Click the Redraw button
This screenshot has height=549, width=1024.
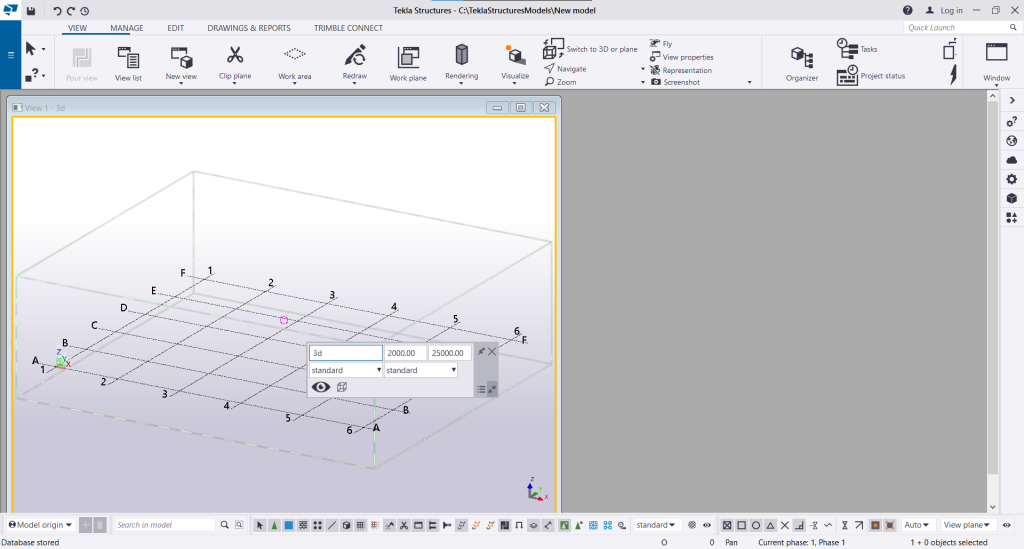click(355, 64)
